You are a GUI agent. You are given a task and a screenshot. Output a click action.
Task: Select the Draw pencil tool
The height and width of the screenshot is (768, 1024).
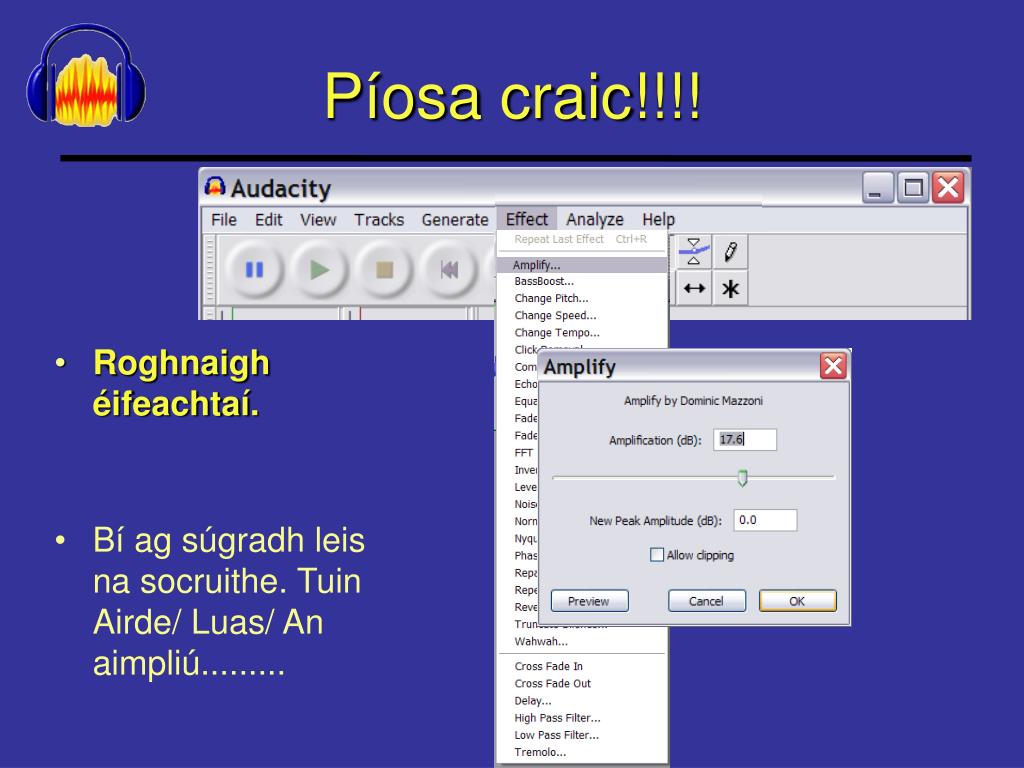(730, 251)
